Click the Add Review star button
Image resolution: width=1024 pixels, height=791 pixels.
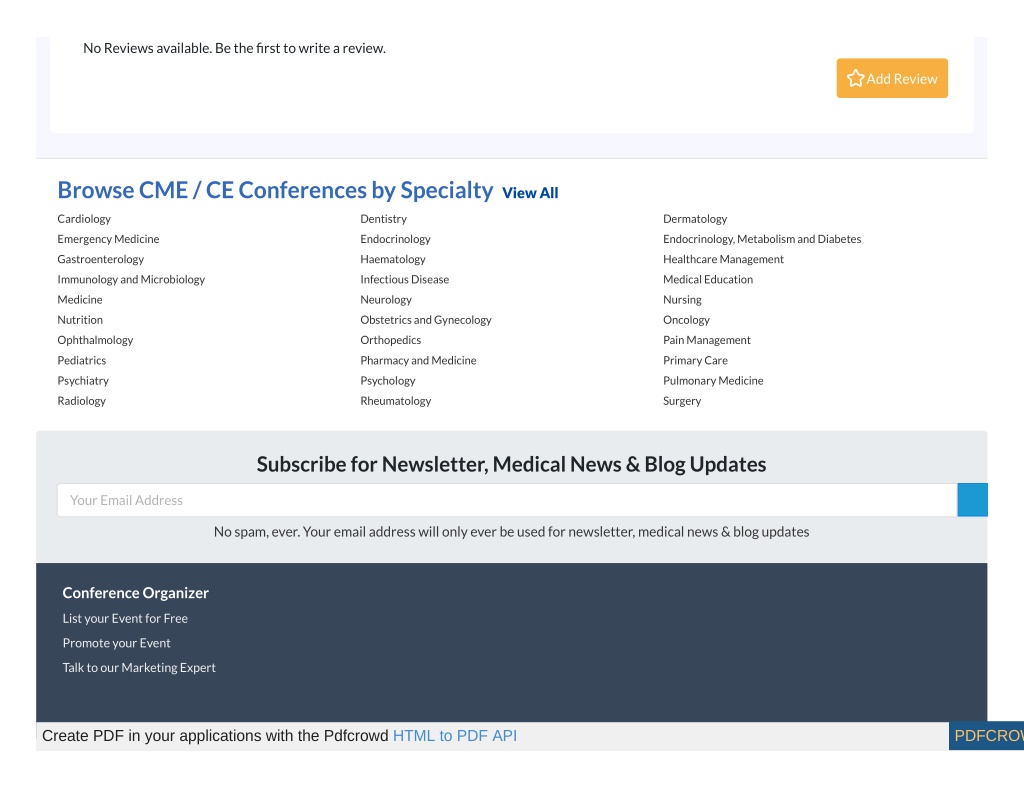[891, 78]
